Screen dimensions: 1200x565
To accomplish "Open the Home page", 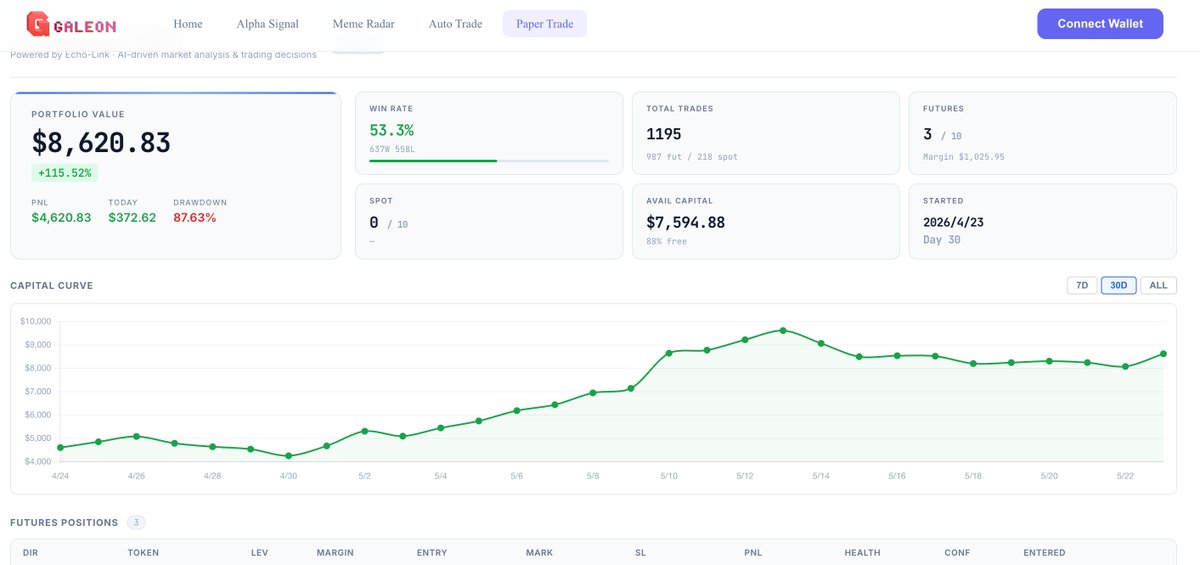I will pos(188,24).
